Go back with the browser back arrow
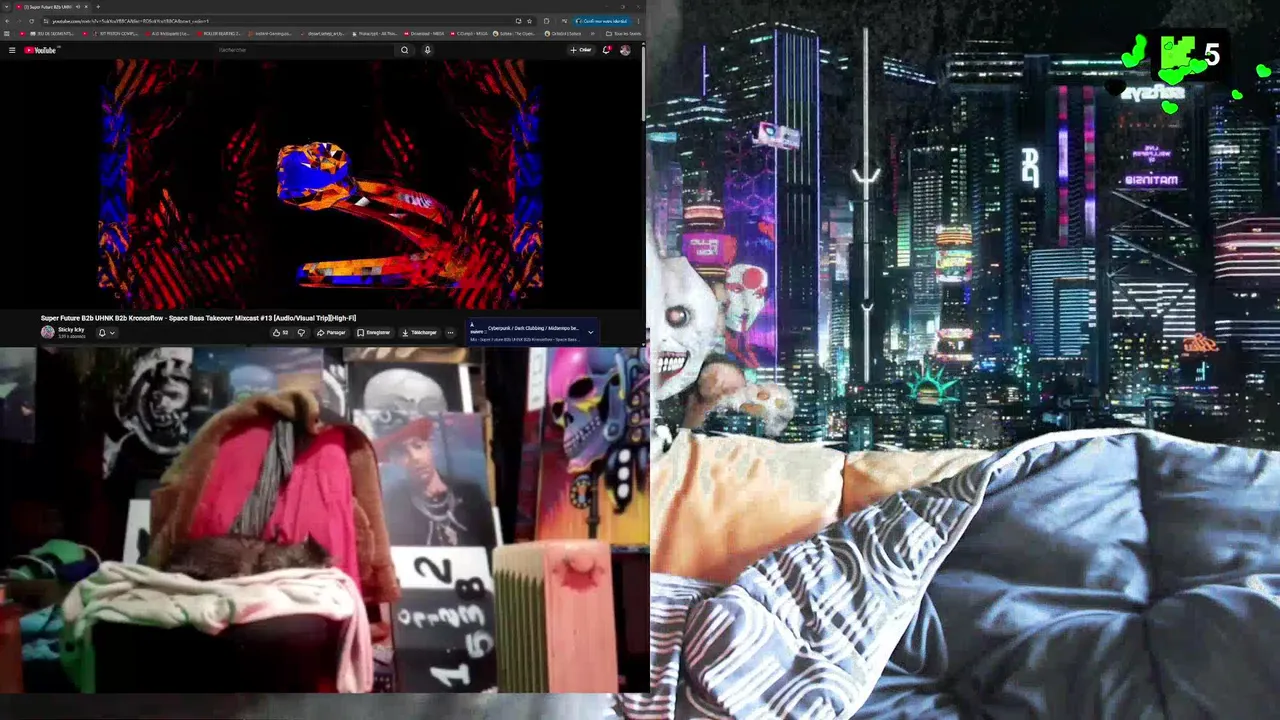This screenshot has width=1280, height=720. click(x=7, y=21)
